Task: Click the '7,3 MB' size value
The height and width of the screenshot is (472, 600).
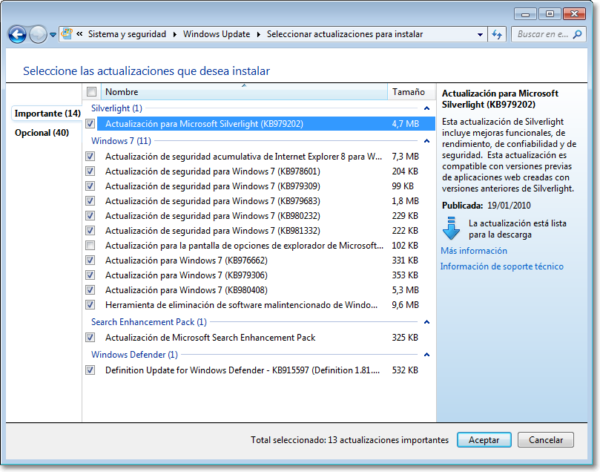Action: pyautogui.click(x=405, y=156)
